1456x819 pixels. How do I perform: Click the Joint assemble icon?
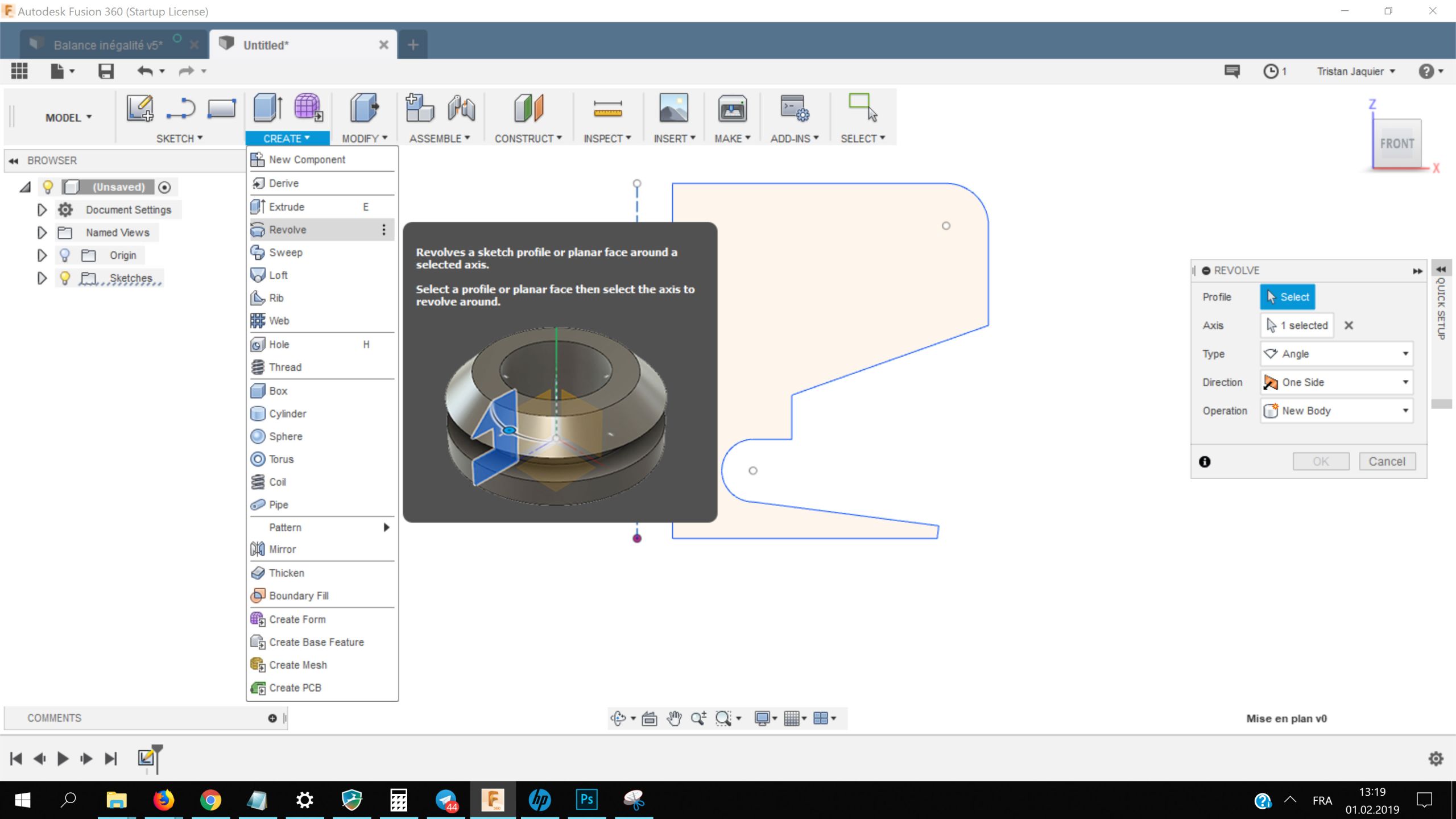pyautogui.click(x=461, y=107)
